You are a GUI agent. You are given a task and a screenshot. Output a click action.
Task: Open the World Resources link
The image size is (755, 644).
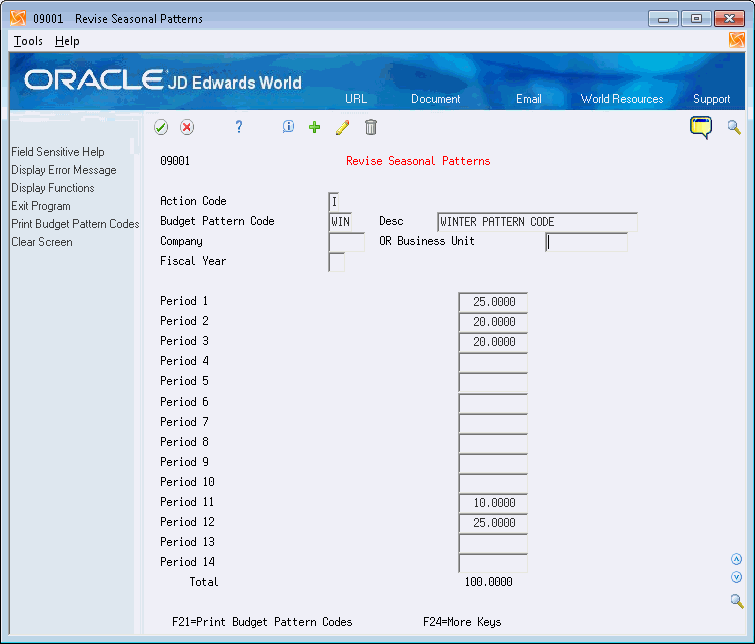click(622, 99)
